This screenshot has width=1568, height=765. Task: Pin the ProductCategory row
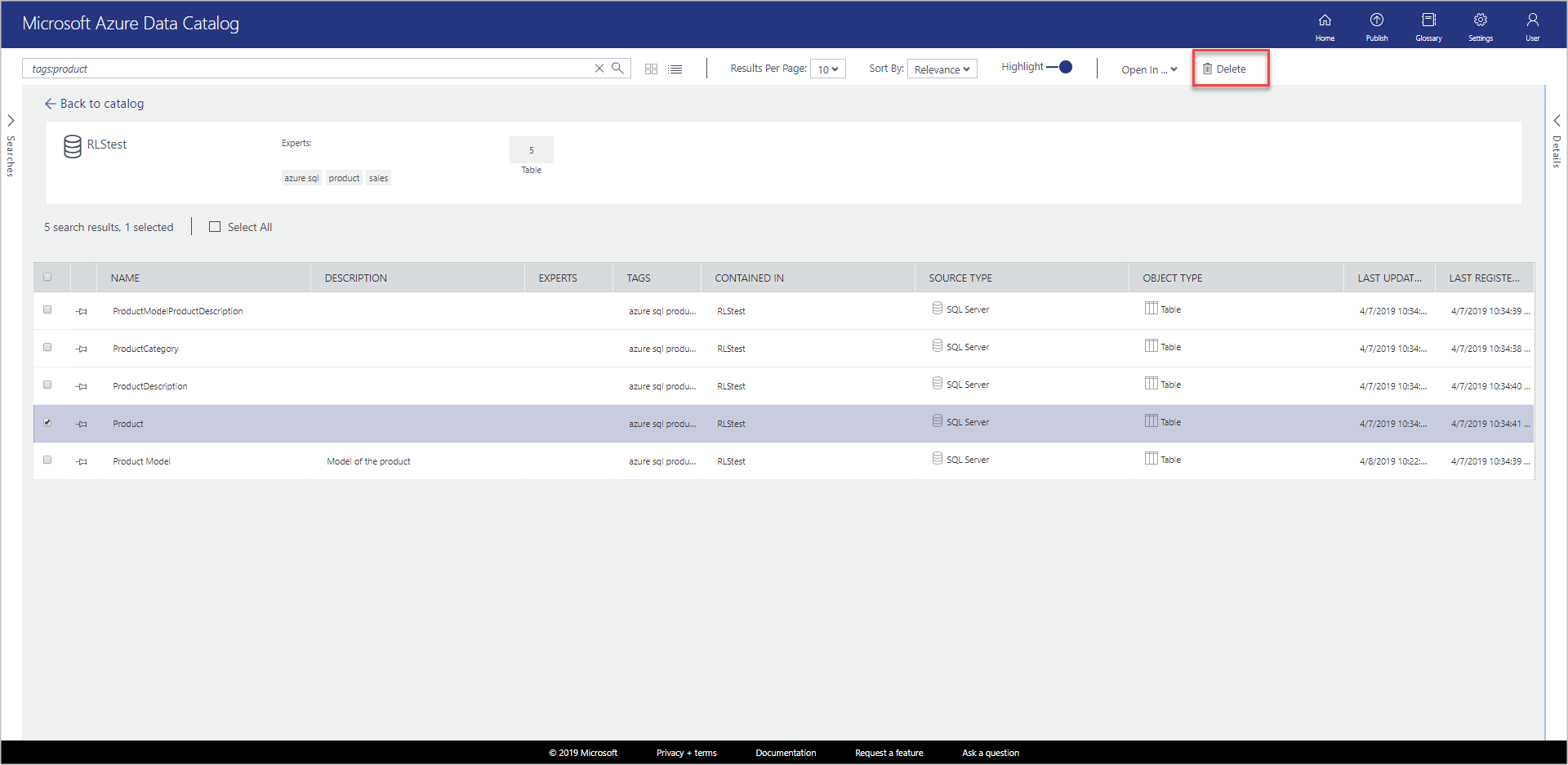(82, 349)
